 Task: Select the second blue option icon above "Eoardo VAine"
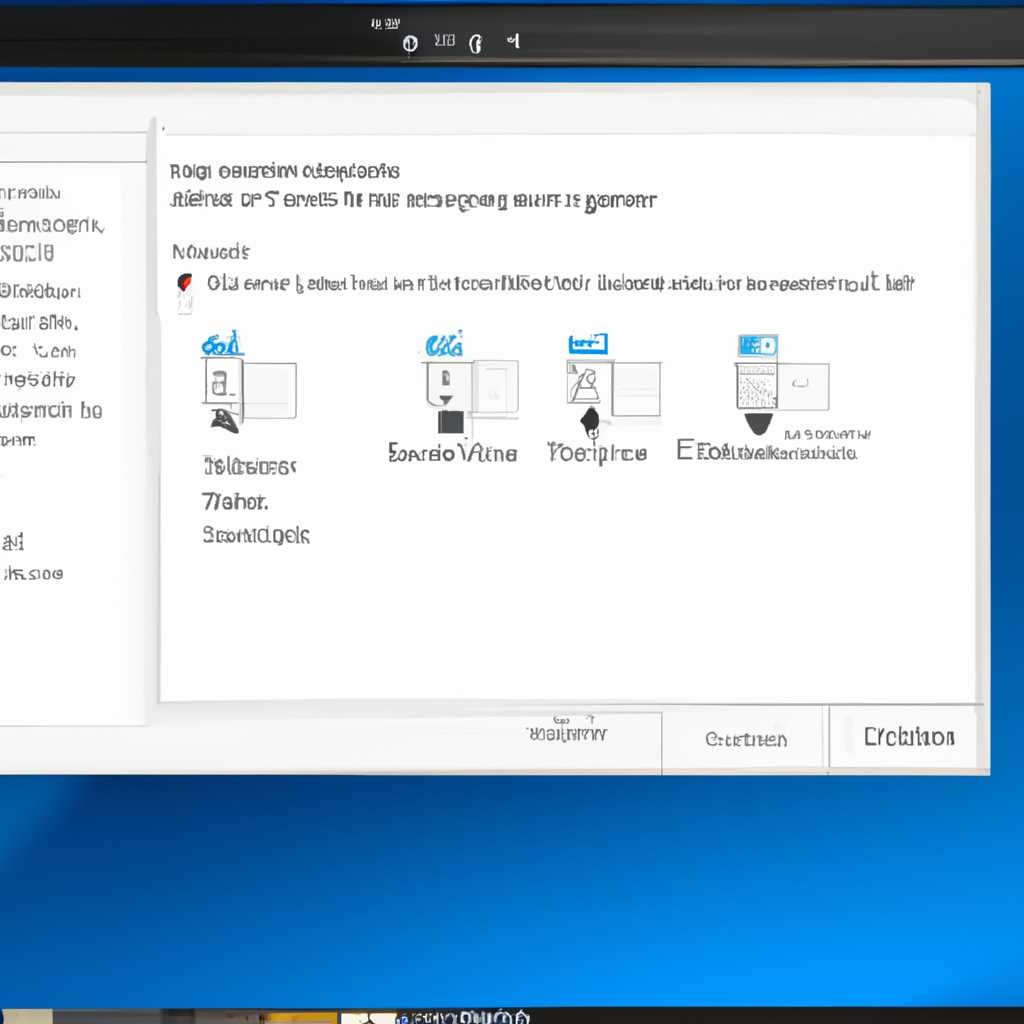tap(444, 344)
